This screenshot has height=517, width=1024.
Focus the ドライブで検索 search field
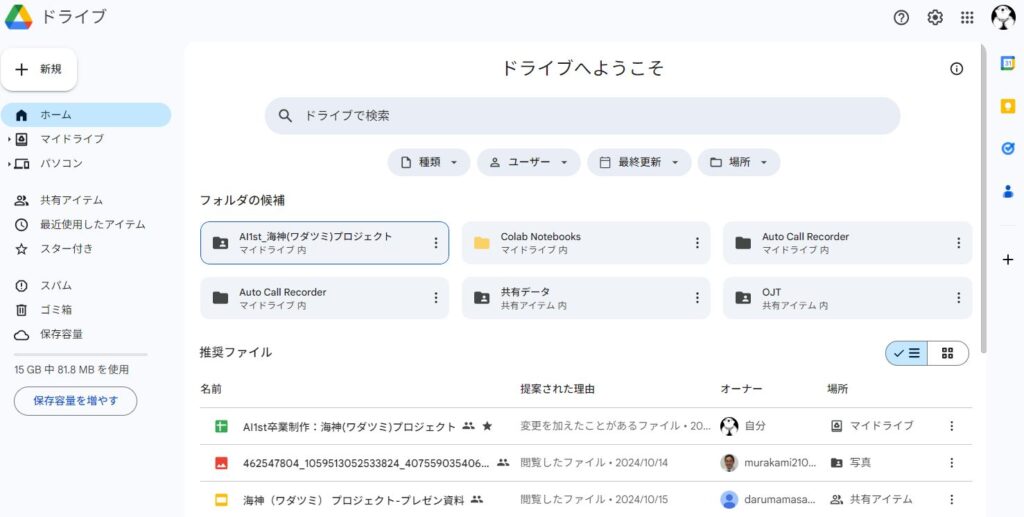[583, 116]
